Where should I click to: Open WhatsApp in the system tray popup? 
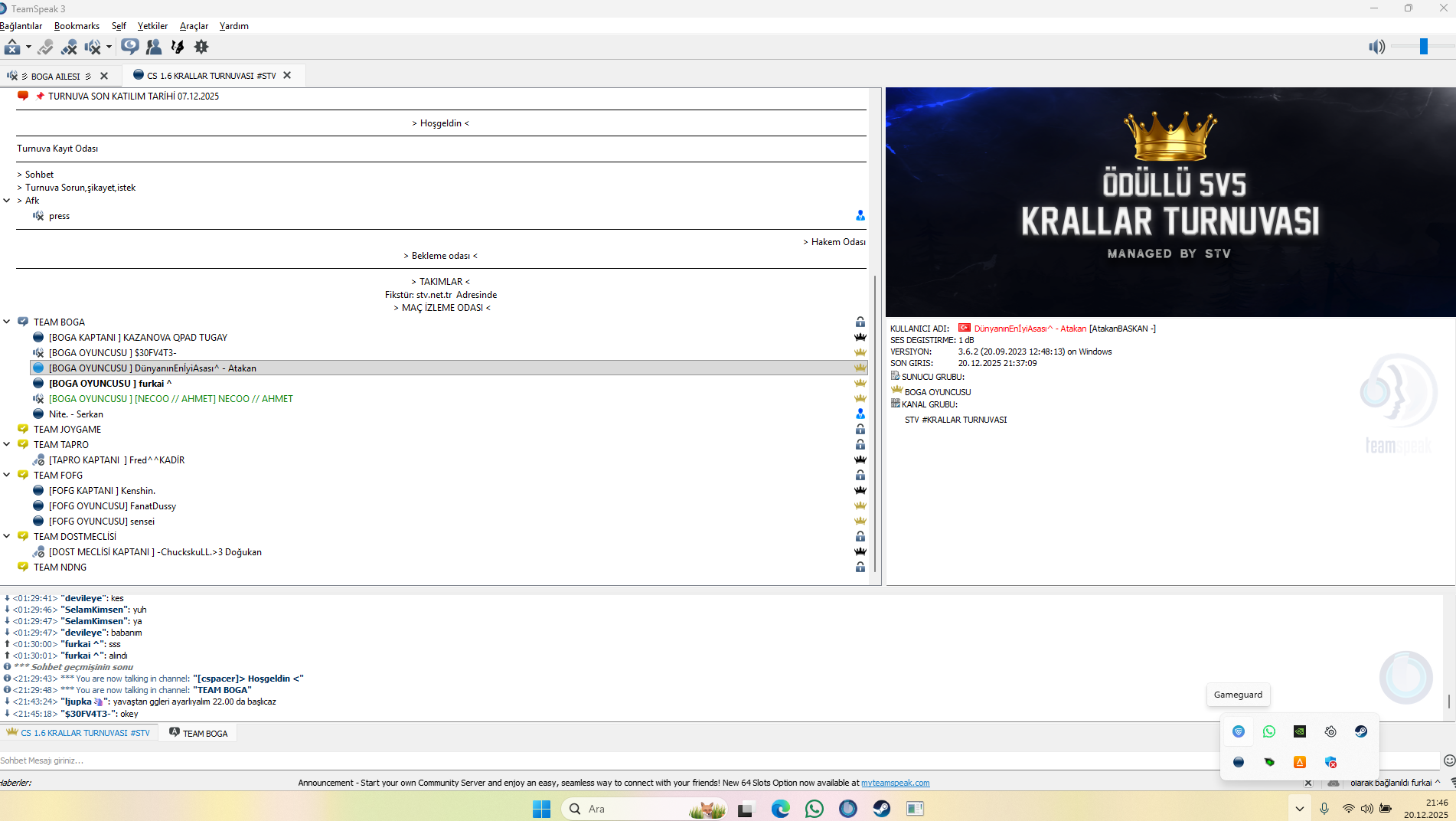(x=1269, y=731)
